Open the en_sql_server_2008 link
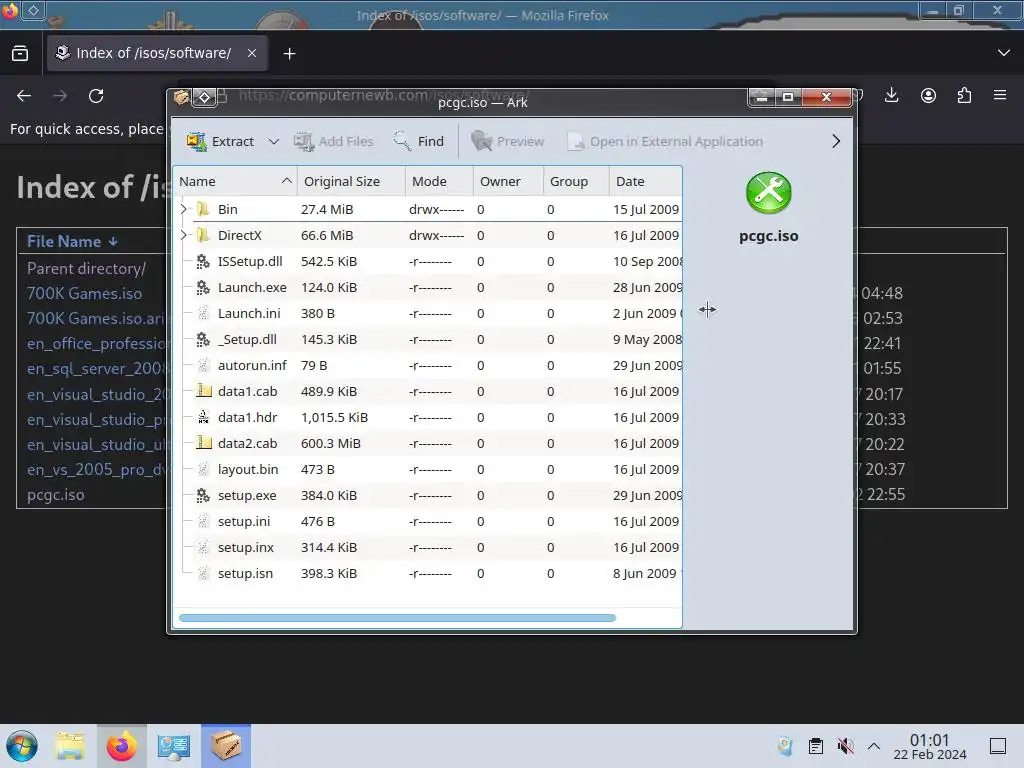 (96, 368)
